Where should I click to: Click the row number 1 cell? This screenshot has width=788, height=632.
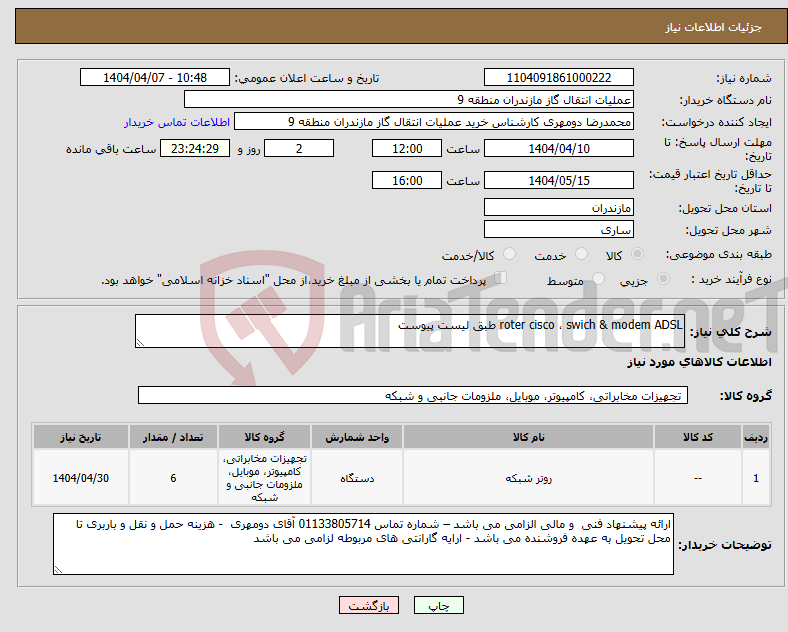coord(756,478)
